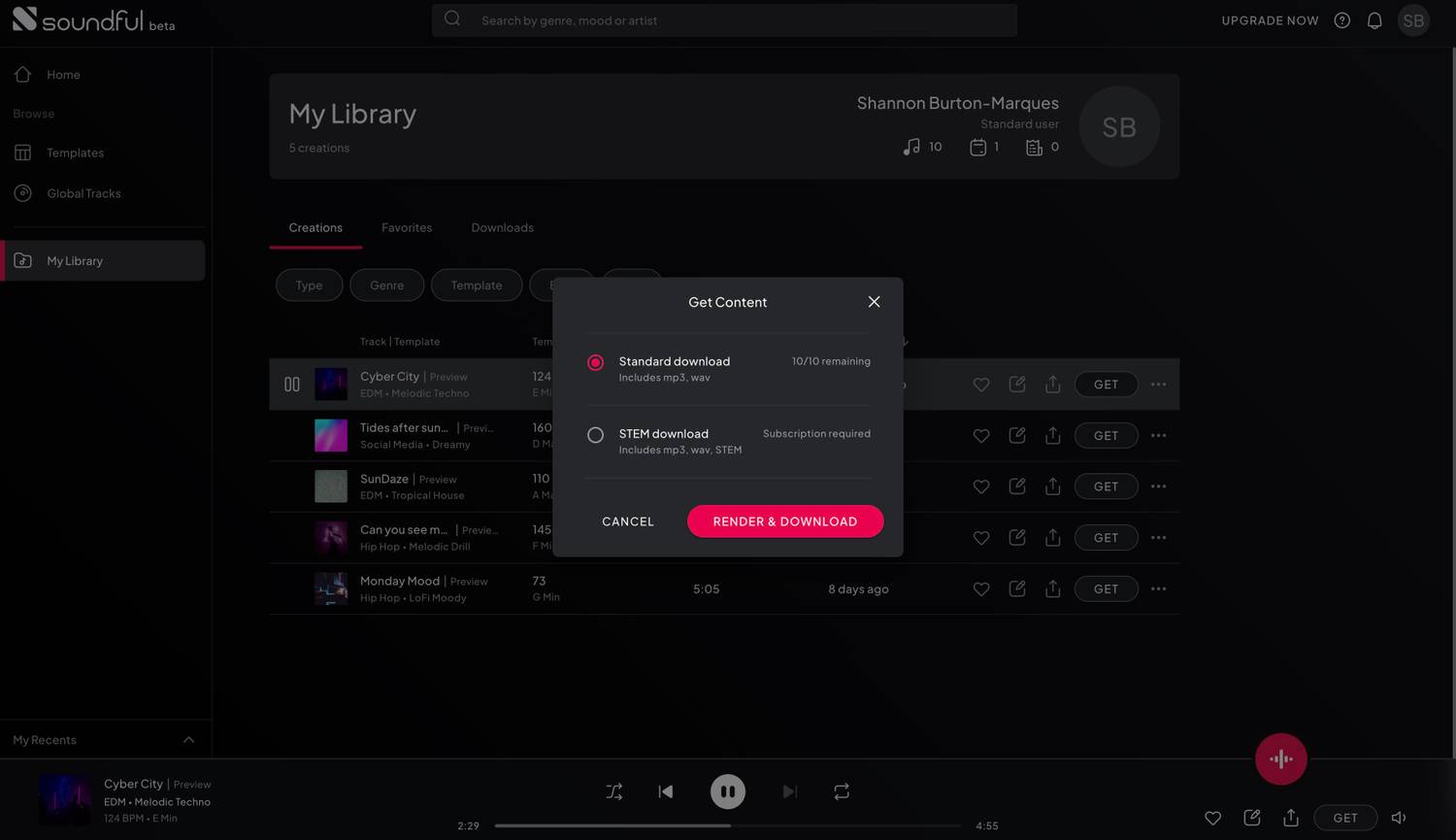Screen dimensions: 1456x840
Task: Click GET in the bottom player bar
Action: coord(1345,818)
